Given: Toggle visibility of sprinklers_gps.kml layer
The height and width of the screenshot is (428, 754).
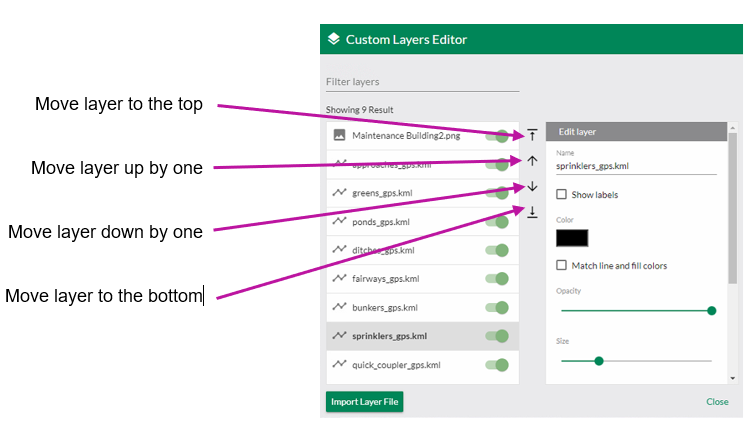Looking at the screenshot, I should pos(497,336).
